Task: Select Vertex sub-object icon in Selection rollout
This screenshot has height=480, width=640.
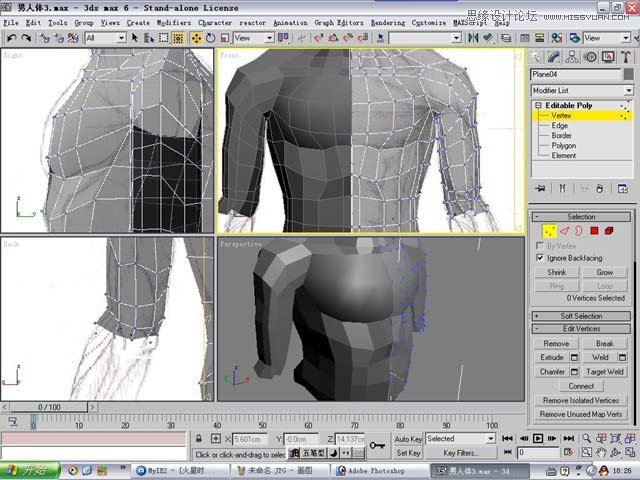Action: pyautogui.click(x=549, y=231)
